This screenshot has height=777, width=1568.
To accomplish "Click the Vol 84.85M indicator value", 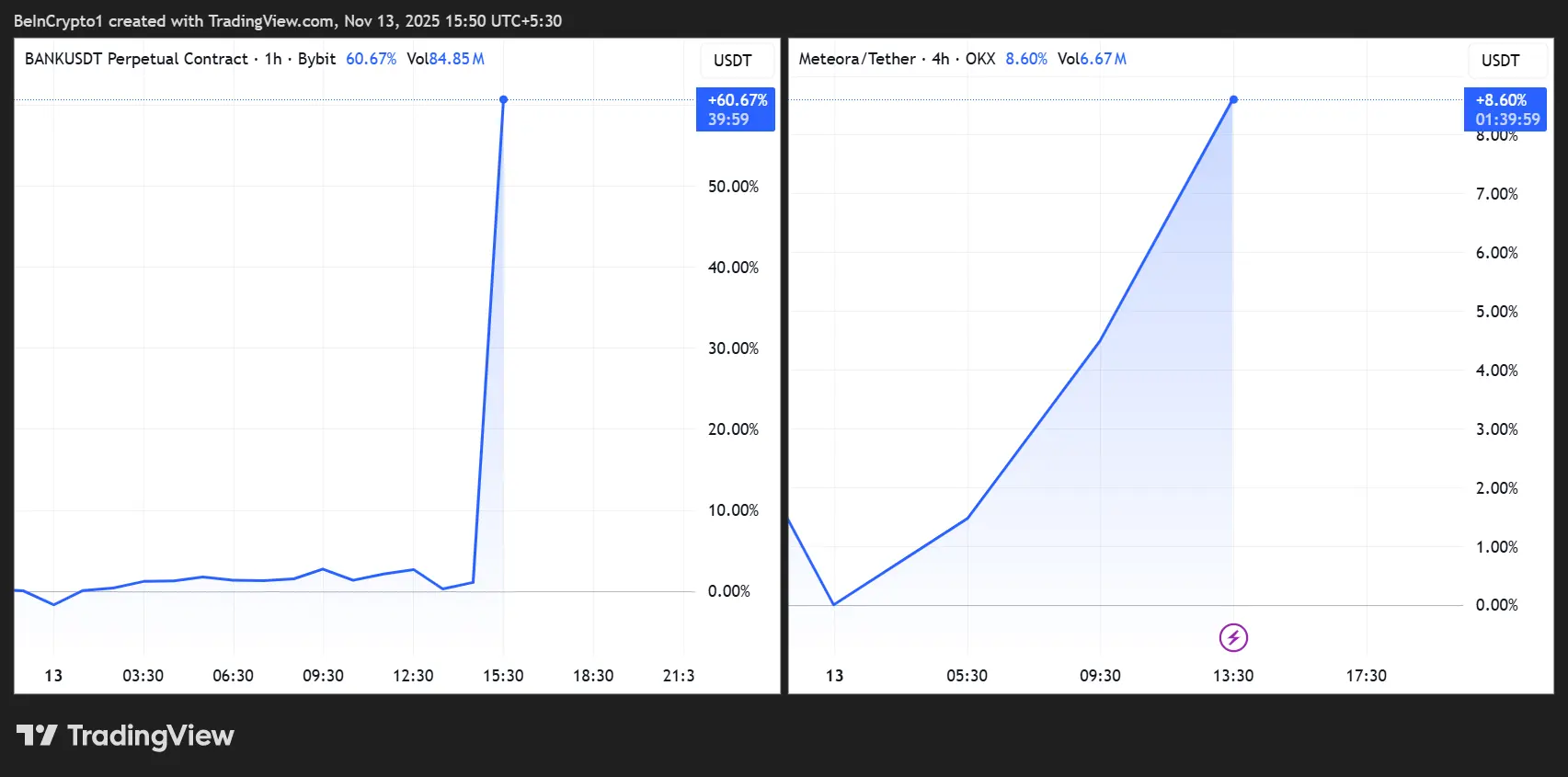I will pyautogui.click(x=446, y=59).
